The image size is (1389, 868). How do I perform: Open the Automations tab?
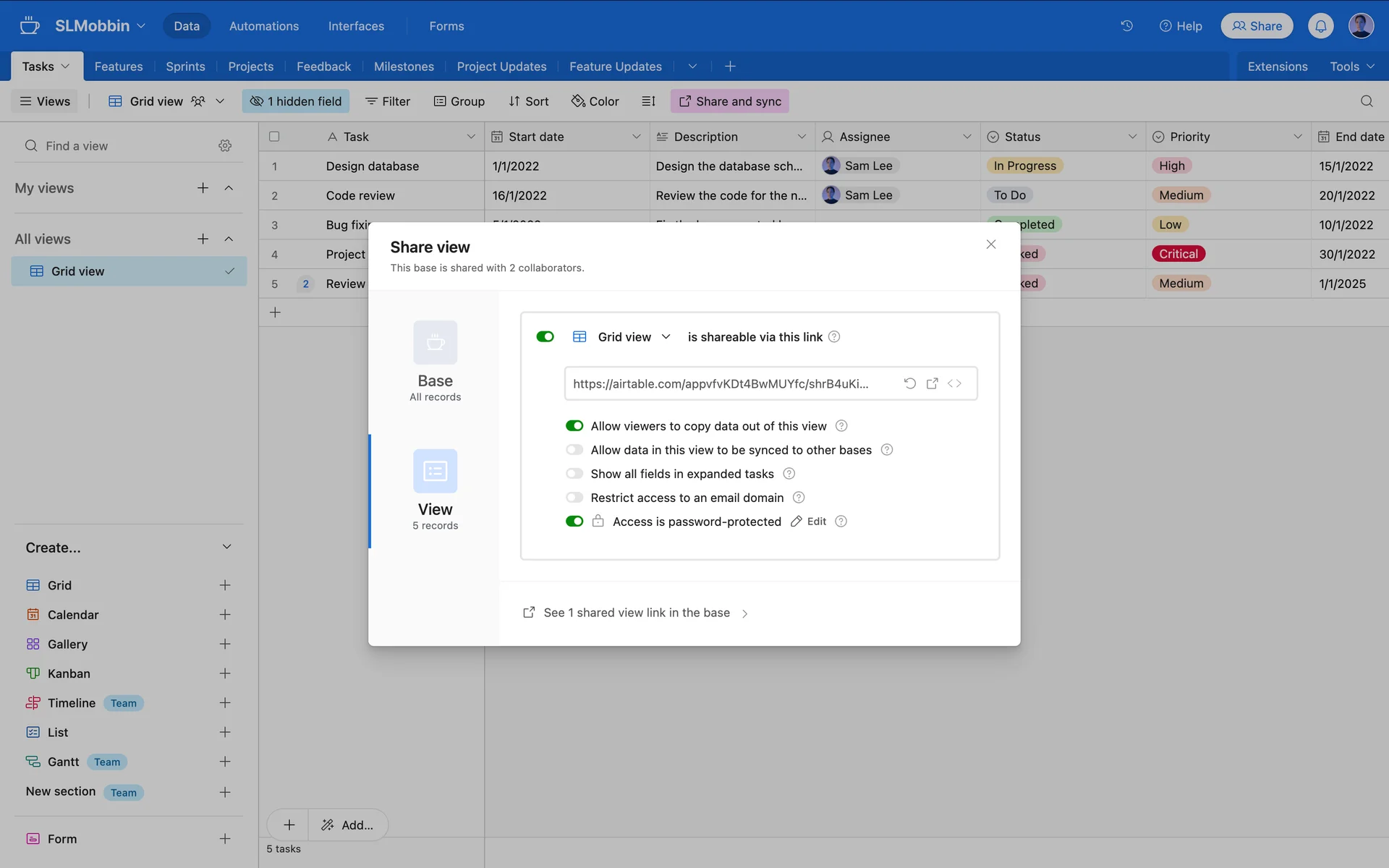coord(263,26)
